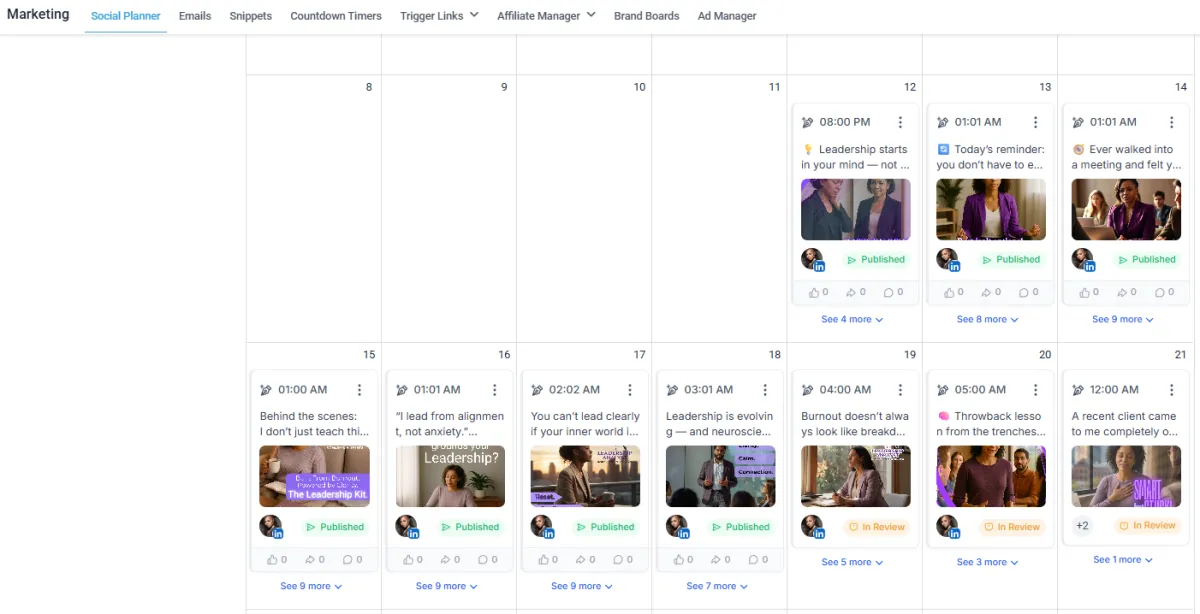Open the Affiliate Manager dropdown
This screenshot has width=1200, height=614.
[546, 16]
